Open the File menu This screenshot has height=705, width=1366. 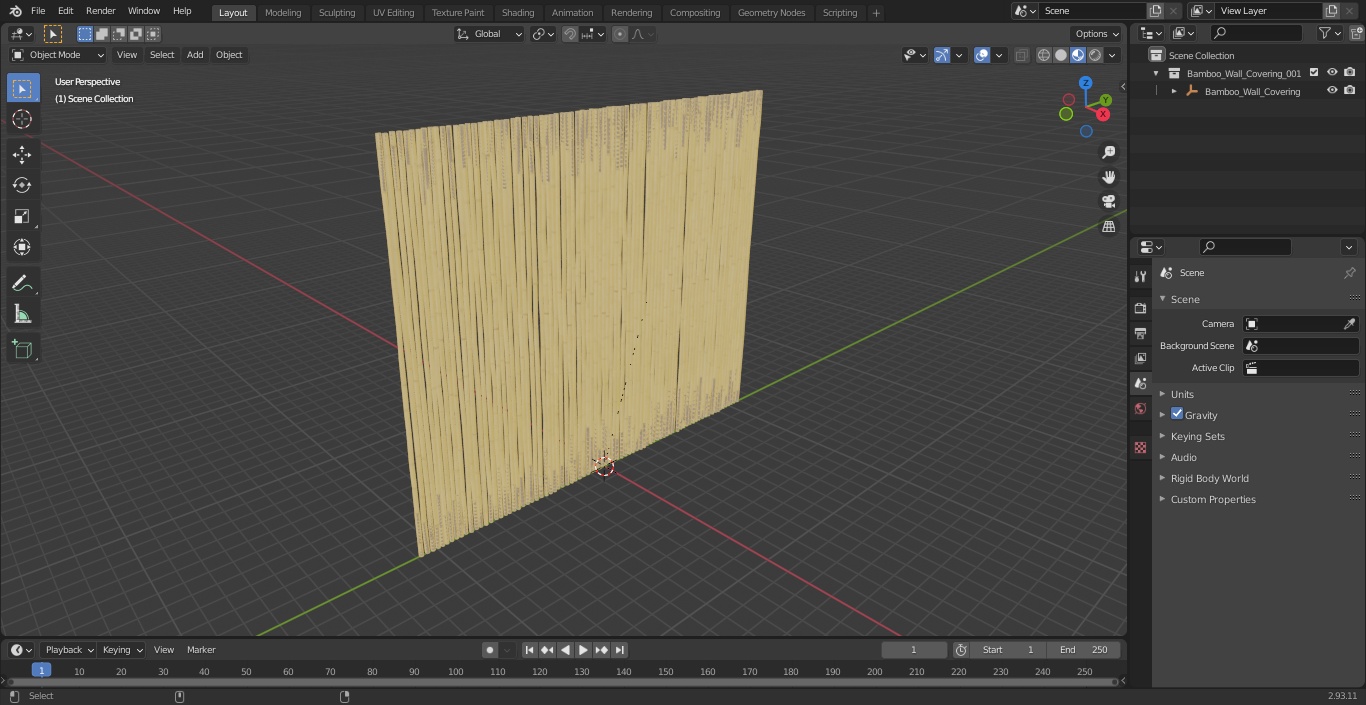[x=38, y=11]
